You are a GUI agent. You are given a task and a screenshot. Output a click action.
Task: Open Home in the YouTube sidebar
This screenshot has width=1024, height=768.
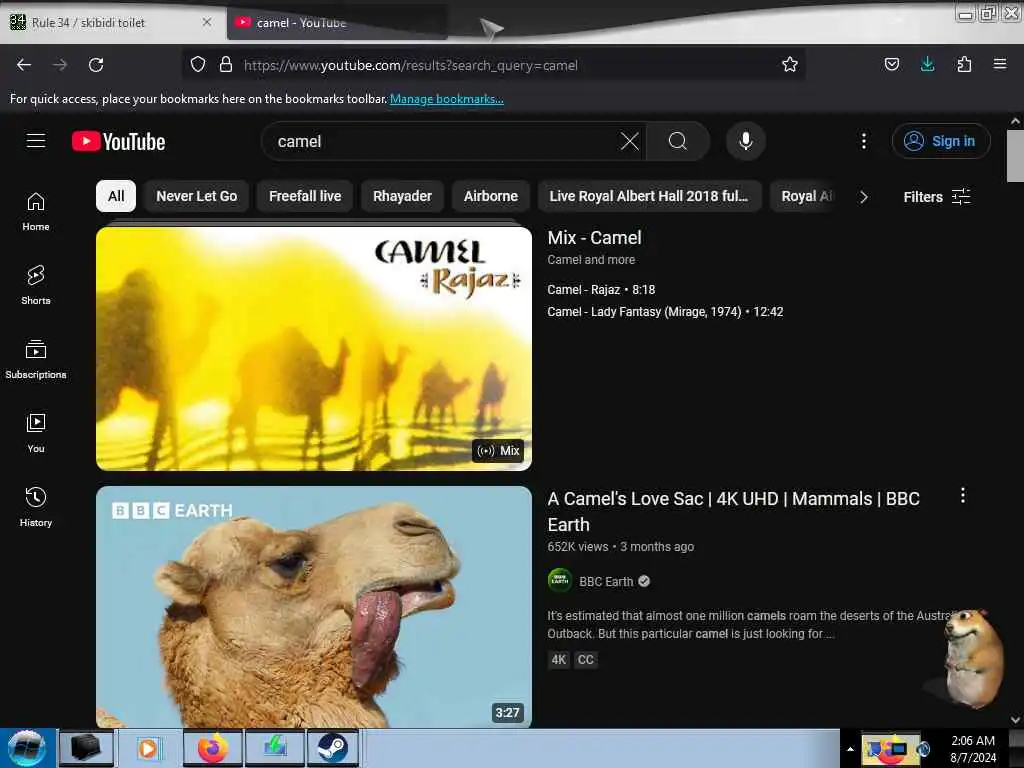click(36, 212)
